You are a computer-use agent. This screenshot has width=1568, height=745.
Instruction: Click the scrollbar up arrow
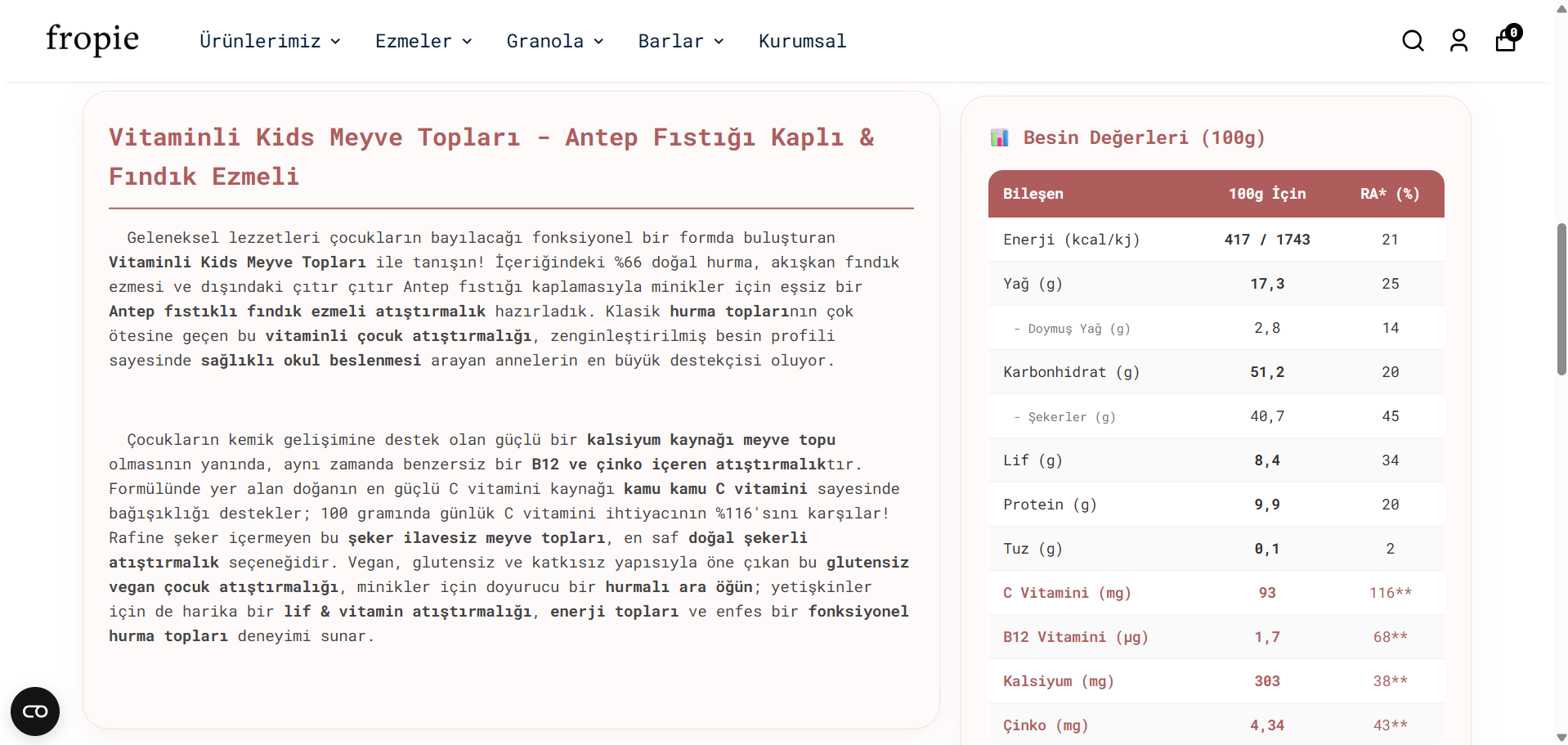[x=1561, y=7]
